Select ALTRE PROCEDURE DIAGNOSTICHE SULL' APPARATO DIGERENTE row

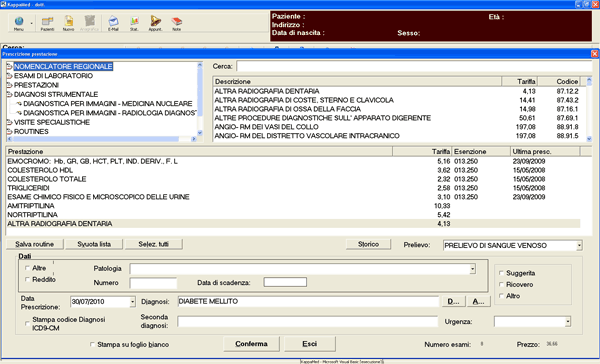point(396,118)
